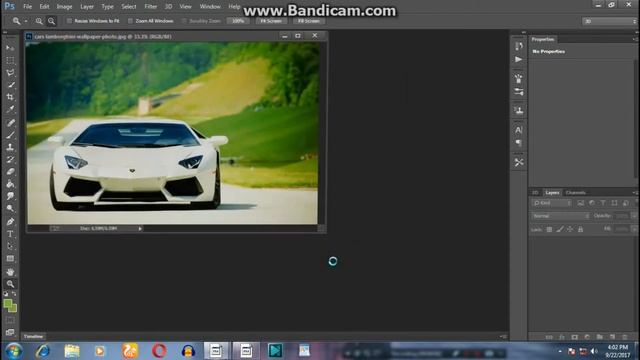Click the Zoom Out magnifier in options bar
Screen dimensions: 640x360
[51, 21]
